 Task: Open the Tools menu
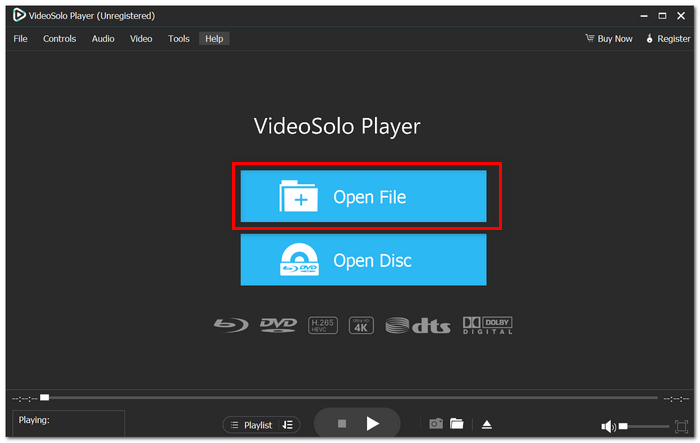[179, 39]
